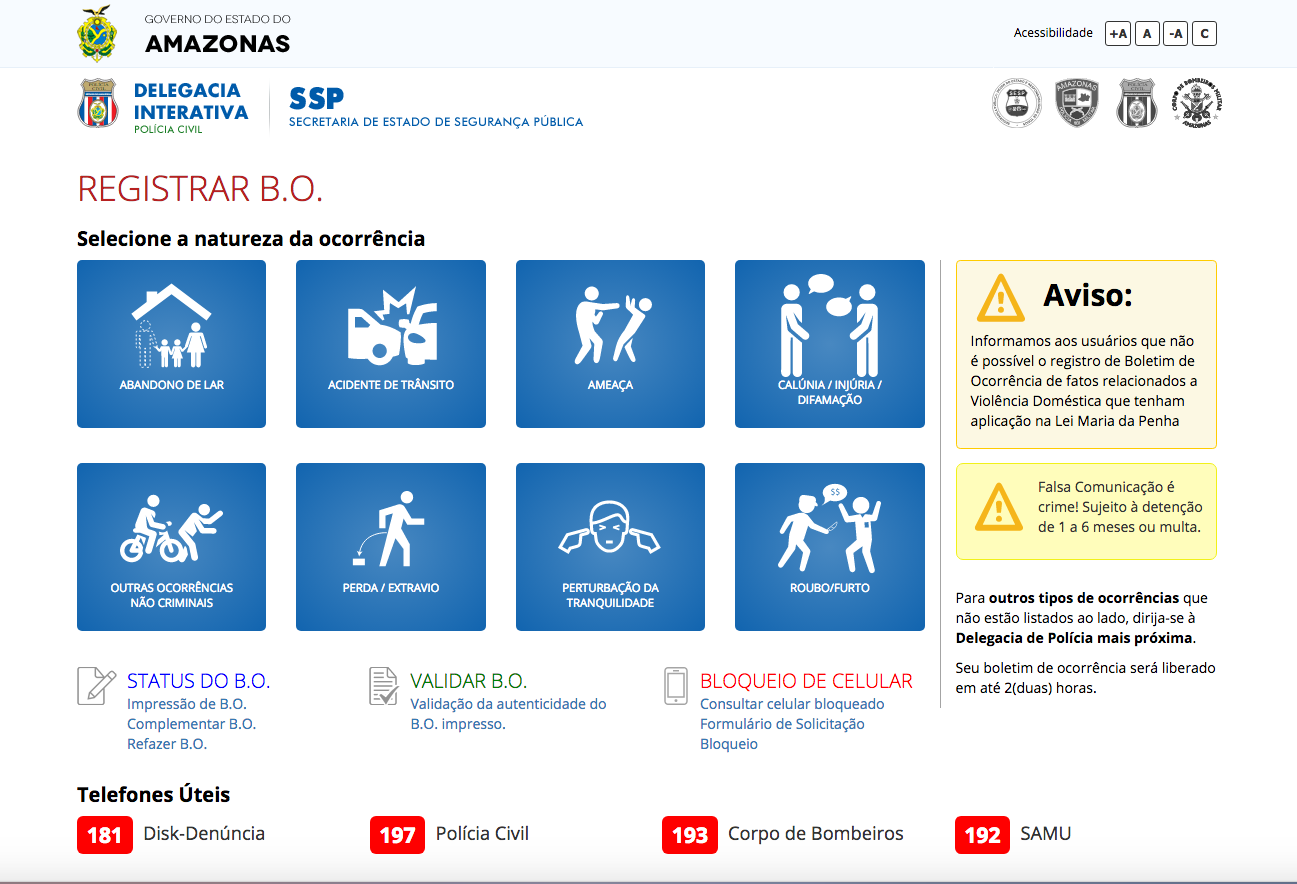
Task: Decrease font size with the -A button
Action: [x=1175, y=33]
